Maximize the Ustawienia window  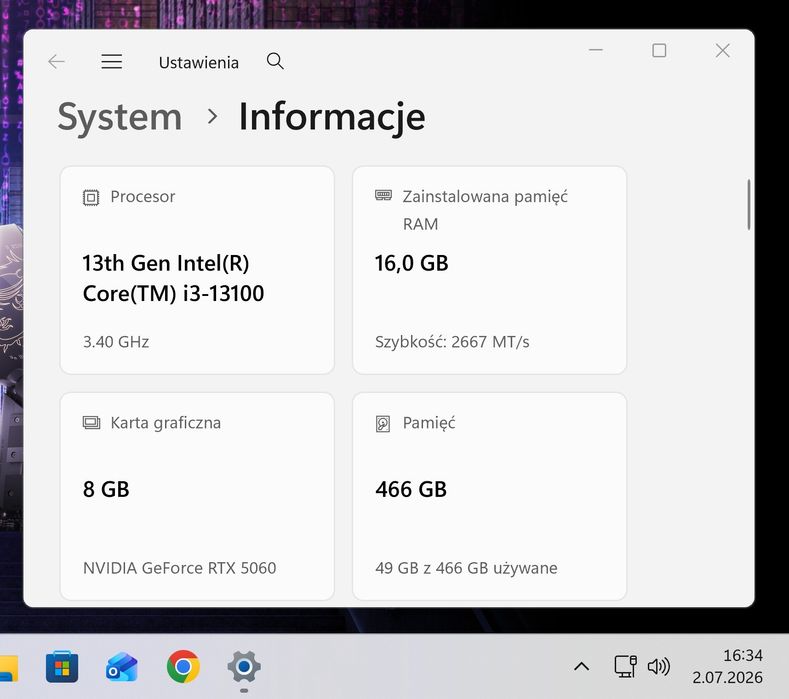point(659,50)
